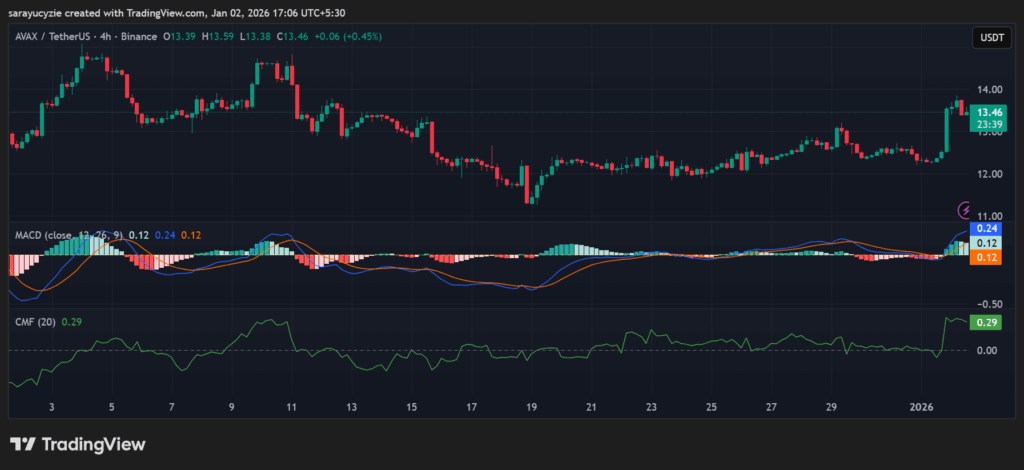Image resolution: width=1024 pixels, height=470 pixels.
Task: Click the -0.50 MACD scale label
Action: click(988, 304)
